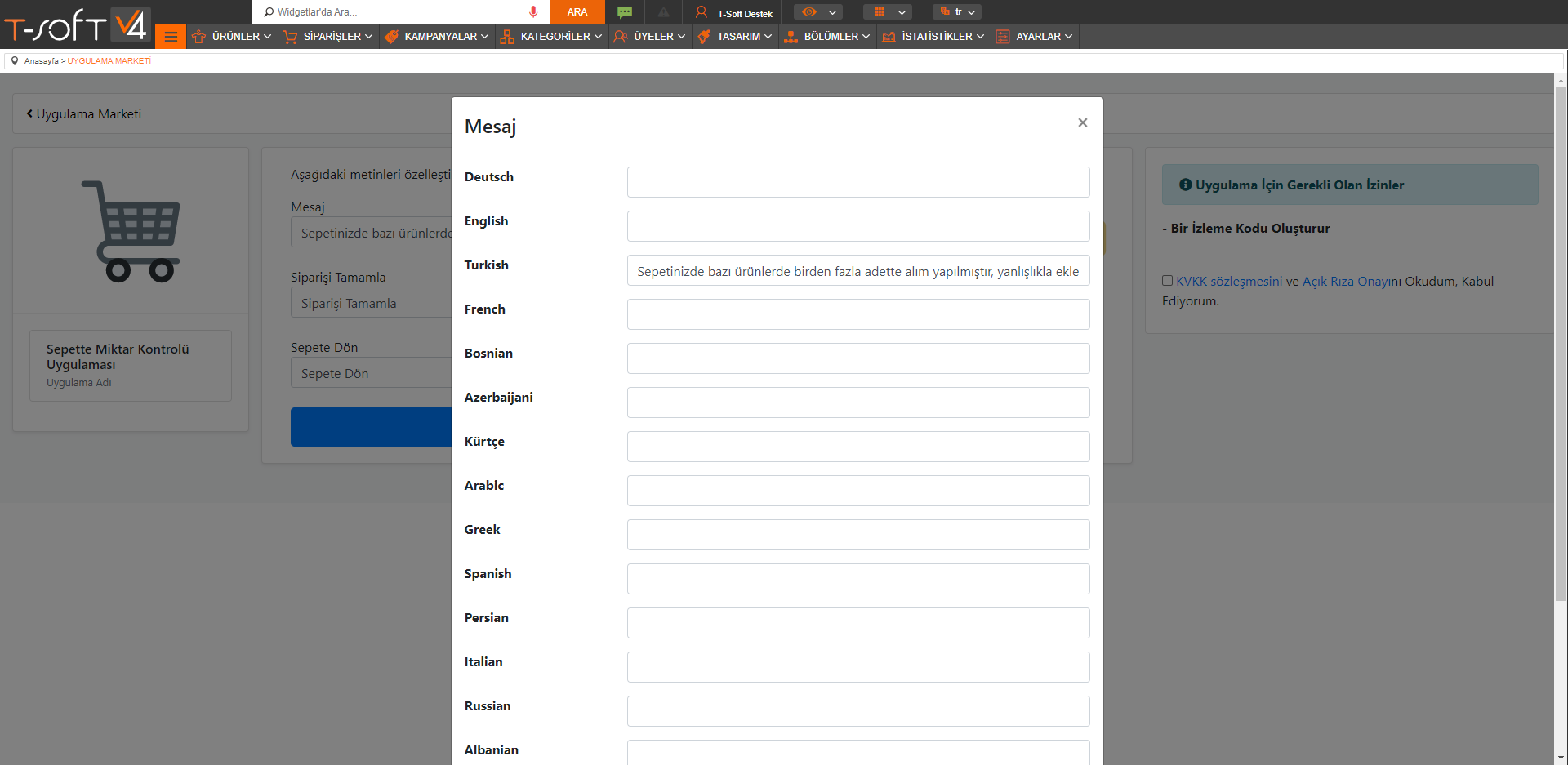This screenshot has height=765, width=1568.
Task: Click the KAMPANYALAR tag icon
Action: 391,37
